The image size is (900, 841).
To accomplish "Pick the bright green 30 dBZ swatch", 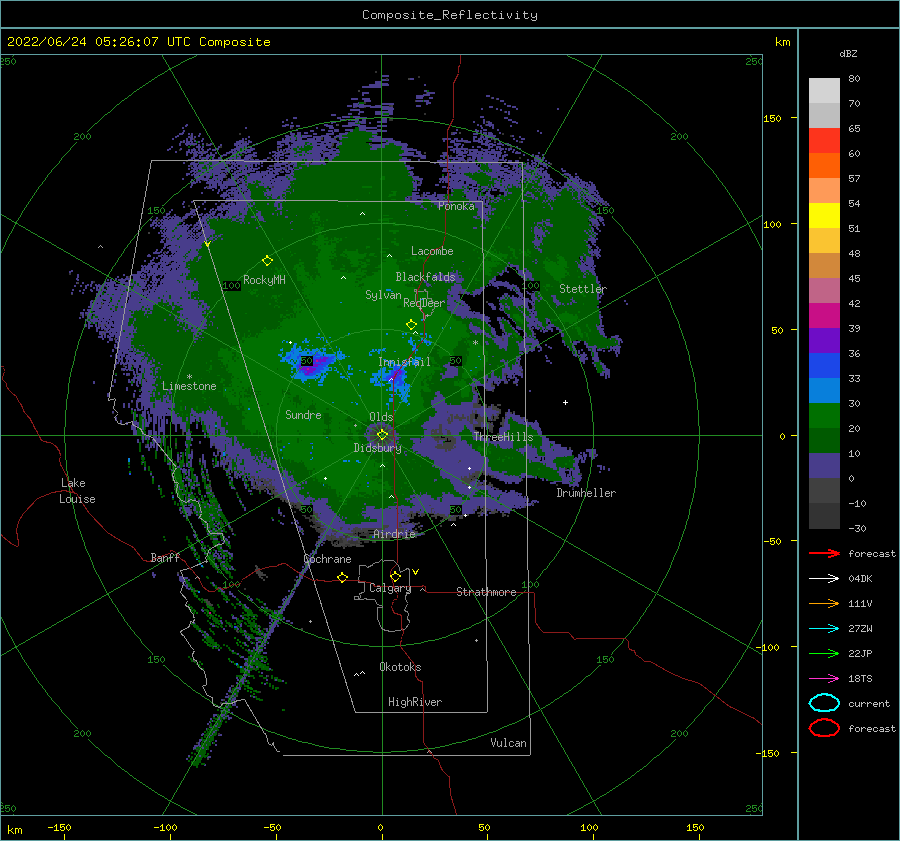I will 824,415.
